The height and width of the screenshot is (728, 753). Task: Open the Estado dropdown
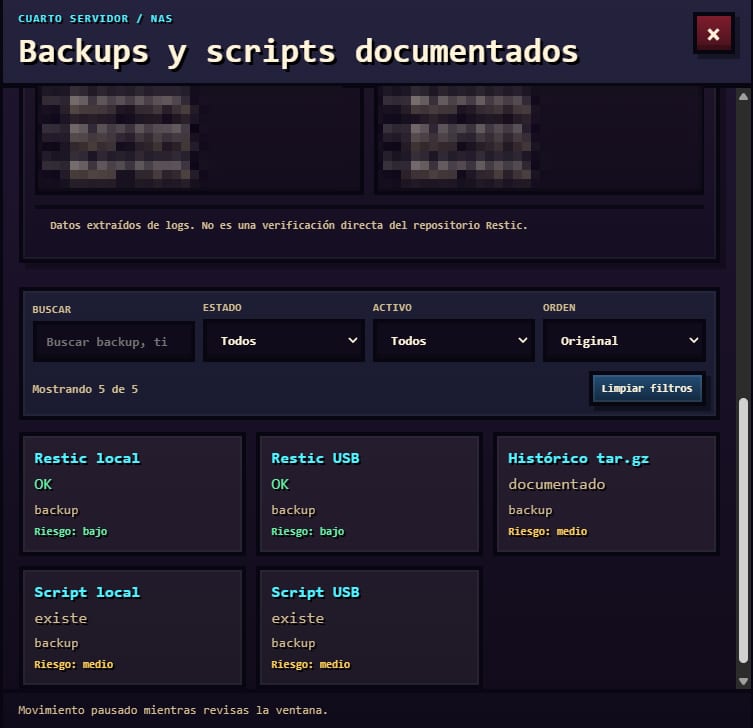[x=284, y=340]
